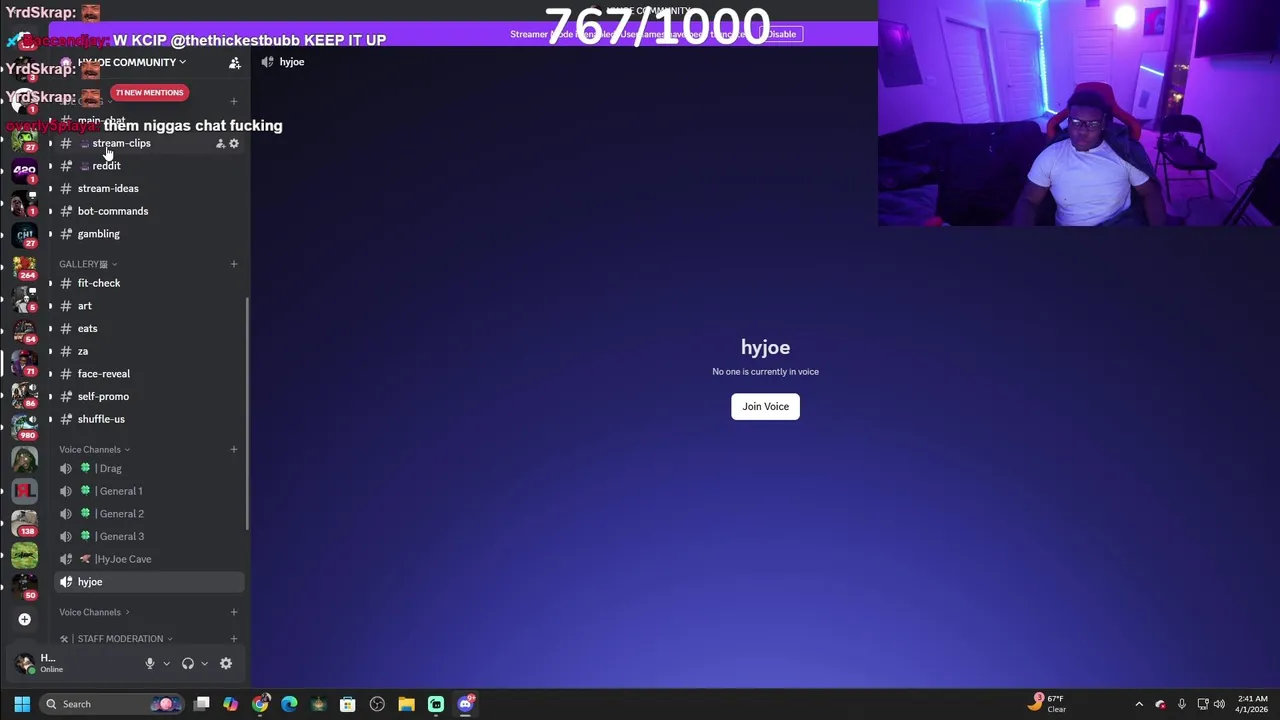
Task: Open the face-reveal channel
Action: (x=148, y=374)
